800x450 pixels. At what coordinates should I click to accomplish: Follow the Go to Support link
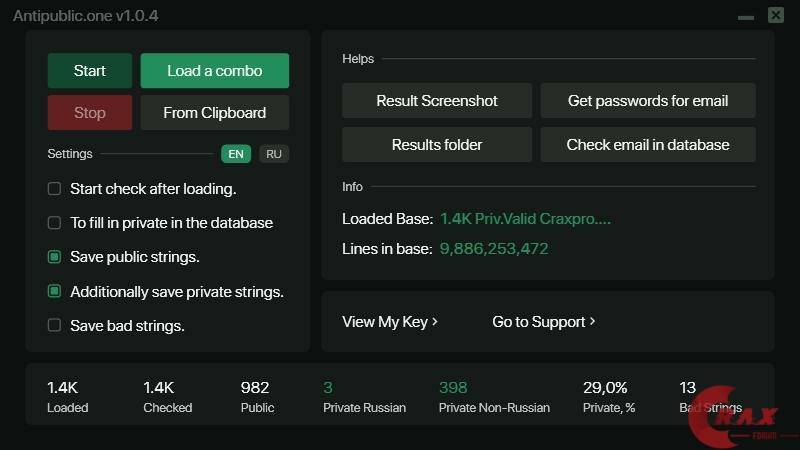click(x=544, y=322)
